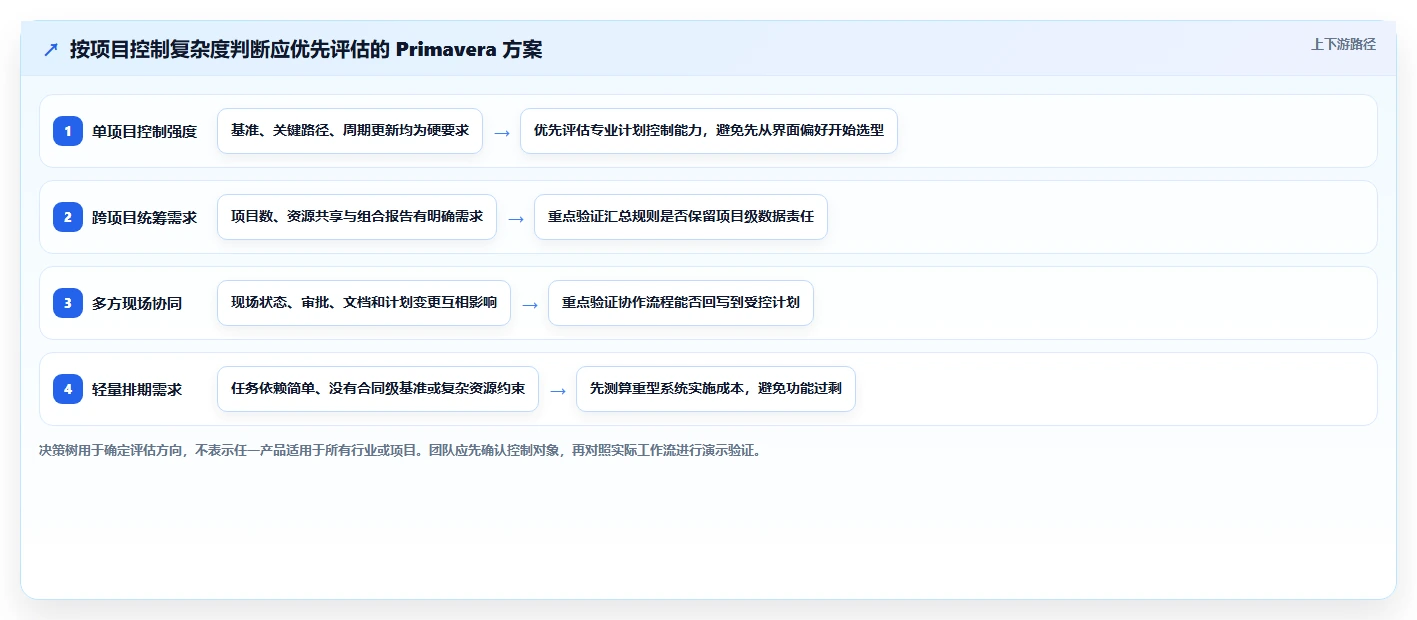Click the number 3 step badge

[68, 303]
